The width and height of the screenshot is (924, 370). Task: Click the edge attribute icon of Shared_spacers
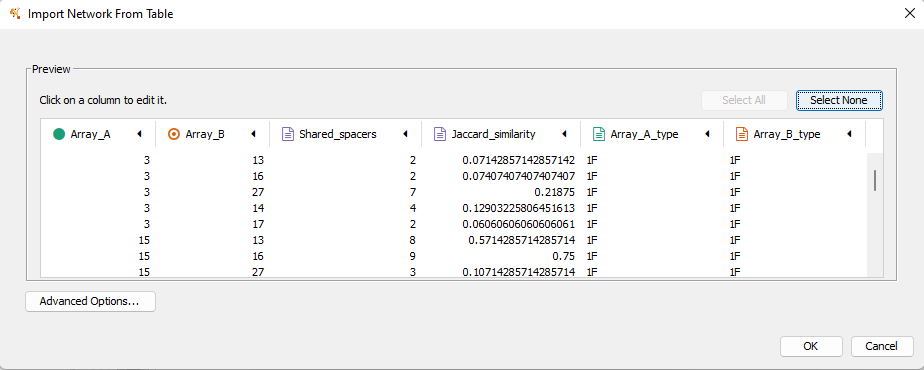(x=288, y=134)
